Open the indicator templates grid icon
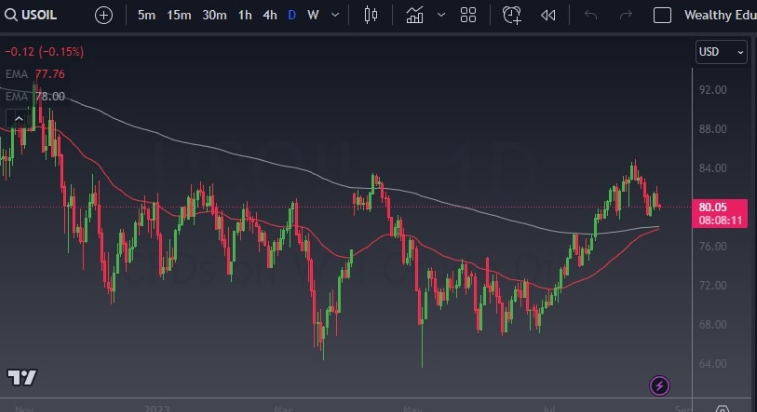Screen dimensions: 757x412 pos(468,15)
